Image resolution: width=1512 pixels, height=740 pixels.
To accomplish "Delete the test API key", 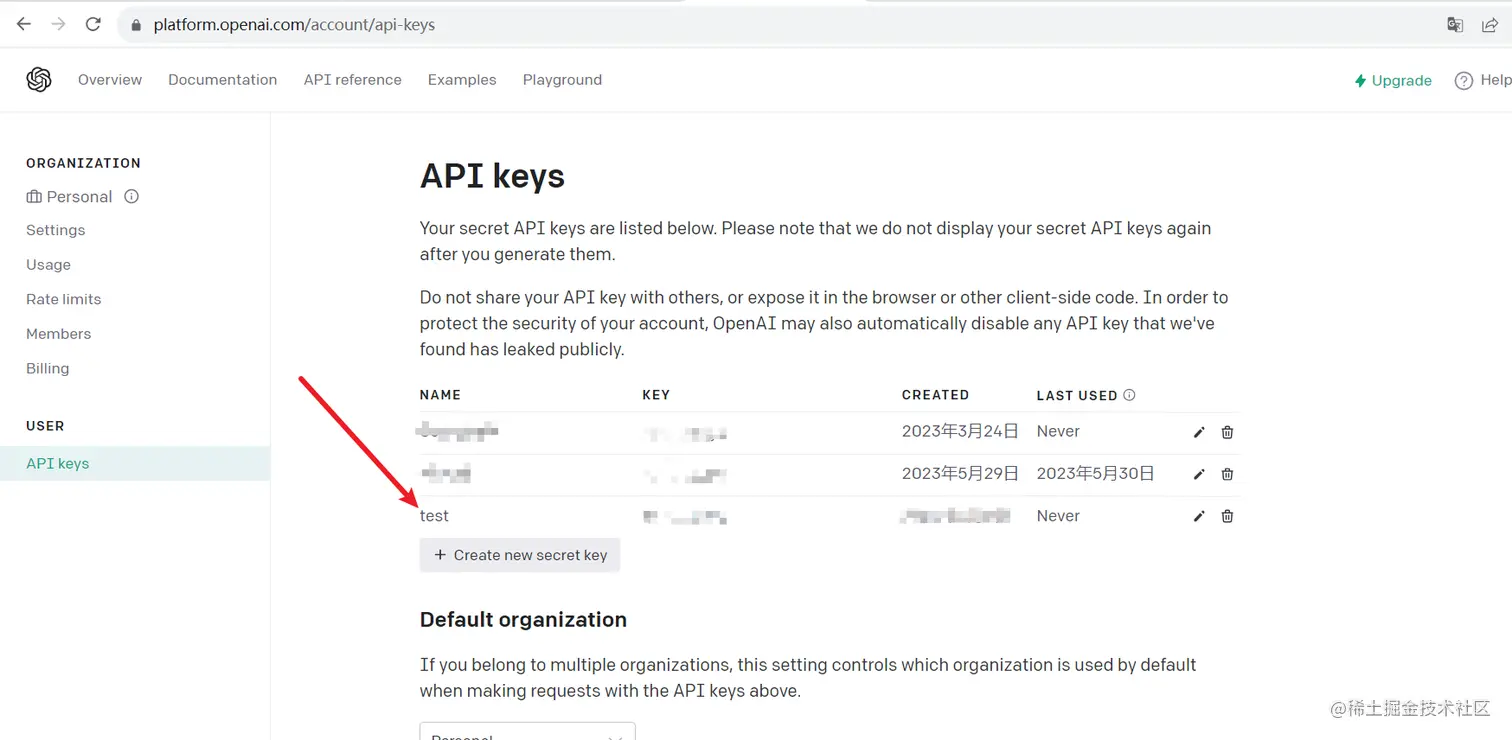I will [x=1227, y=516].
